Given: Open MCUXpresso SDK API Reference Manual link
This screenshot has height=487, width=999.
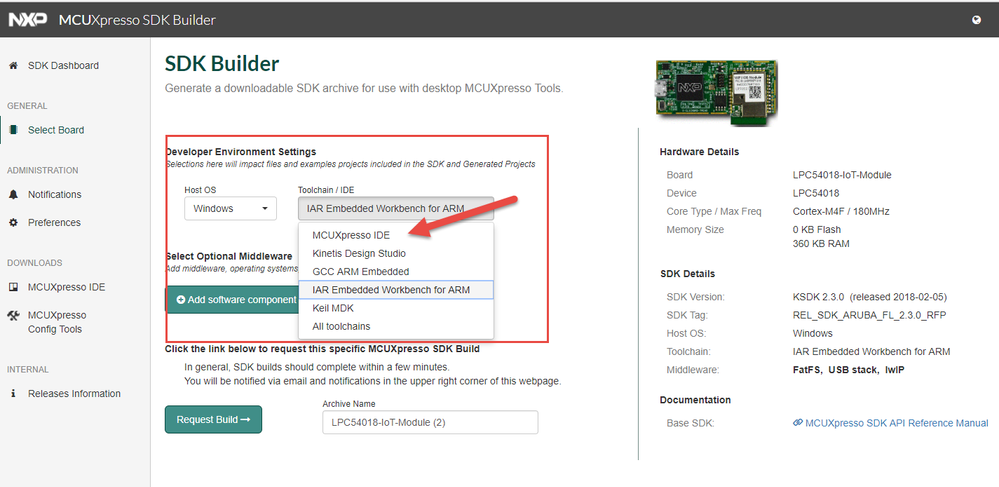Looking at the screenshot, I should pos(896,423).
